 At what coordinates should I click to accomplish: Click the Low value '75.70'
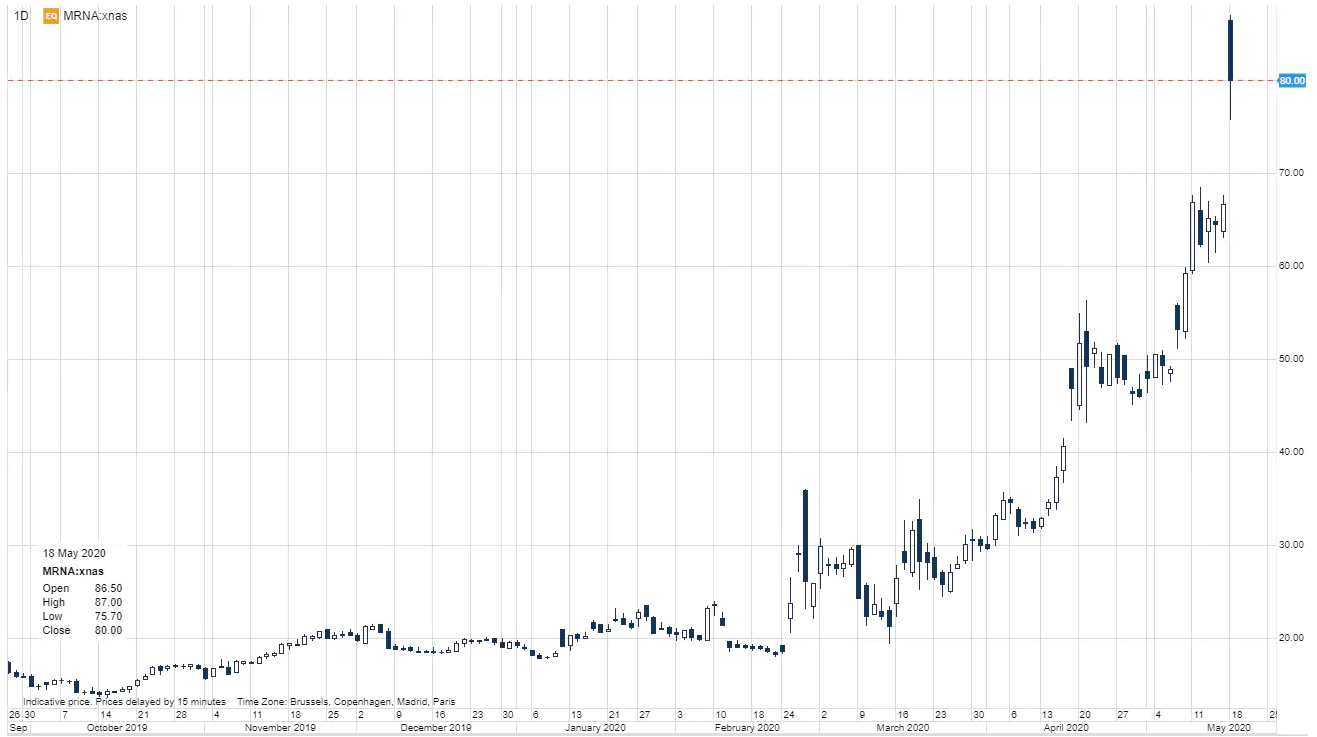click(x=108, y=616)
